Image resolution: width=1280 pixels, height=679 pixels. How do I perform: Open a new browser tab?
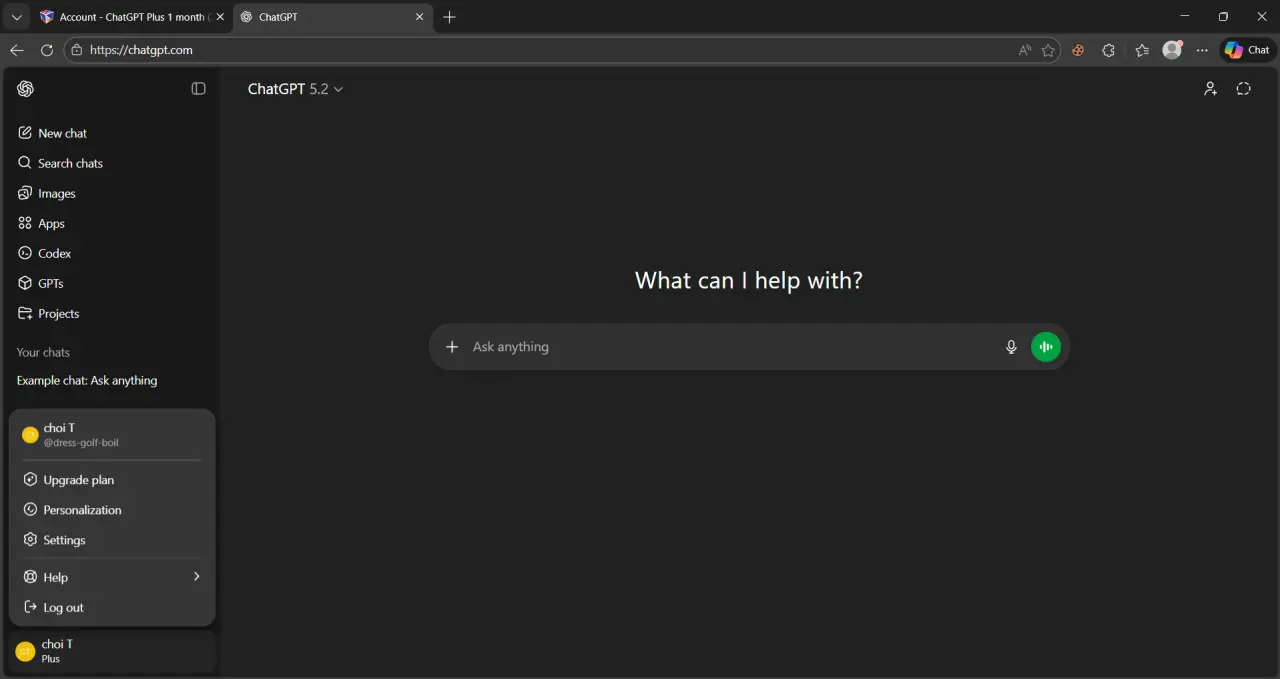pos(450,17)
